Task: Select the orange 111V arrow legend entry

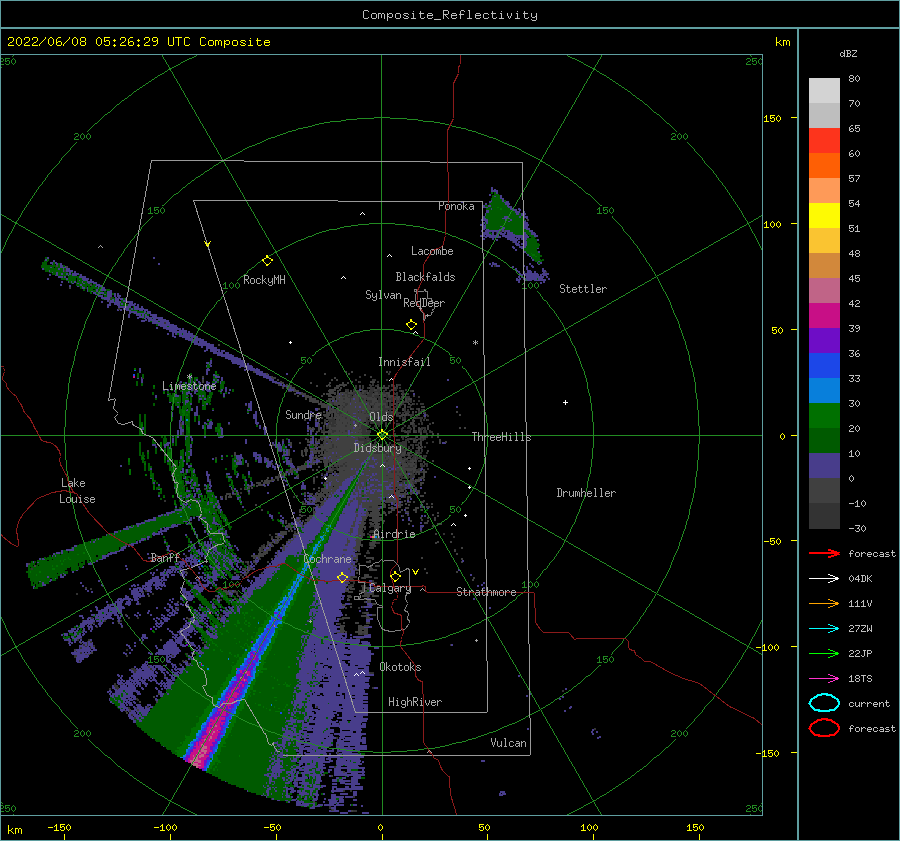Action: [x=824, y=603]
